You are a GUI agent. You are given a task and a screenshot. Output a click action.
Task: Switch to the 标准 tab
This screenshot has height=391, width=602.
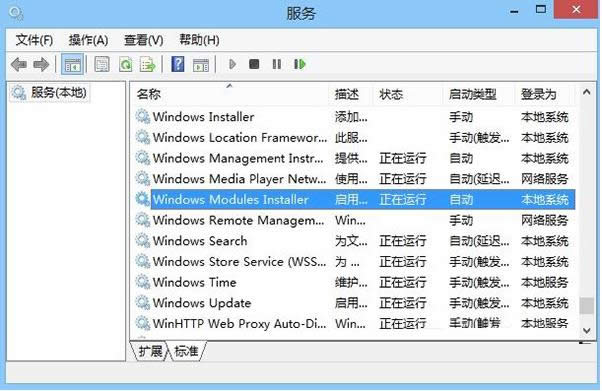(x=186, y=351)
